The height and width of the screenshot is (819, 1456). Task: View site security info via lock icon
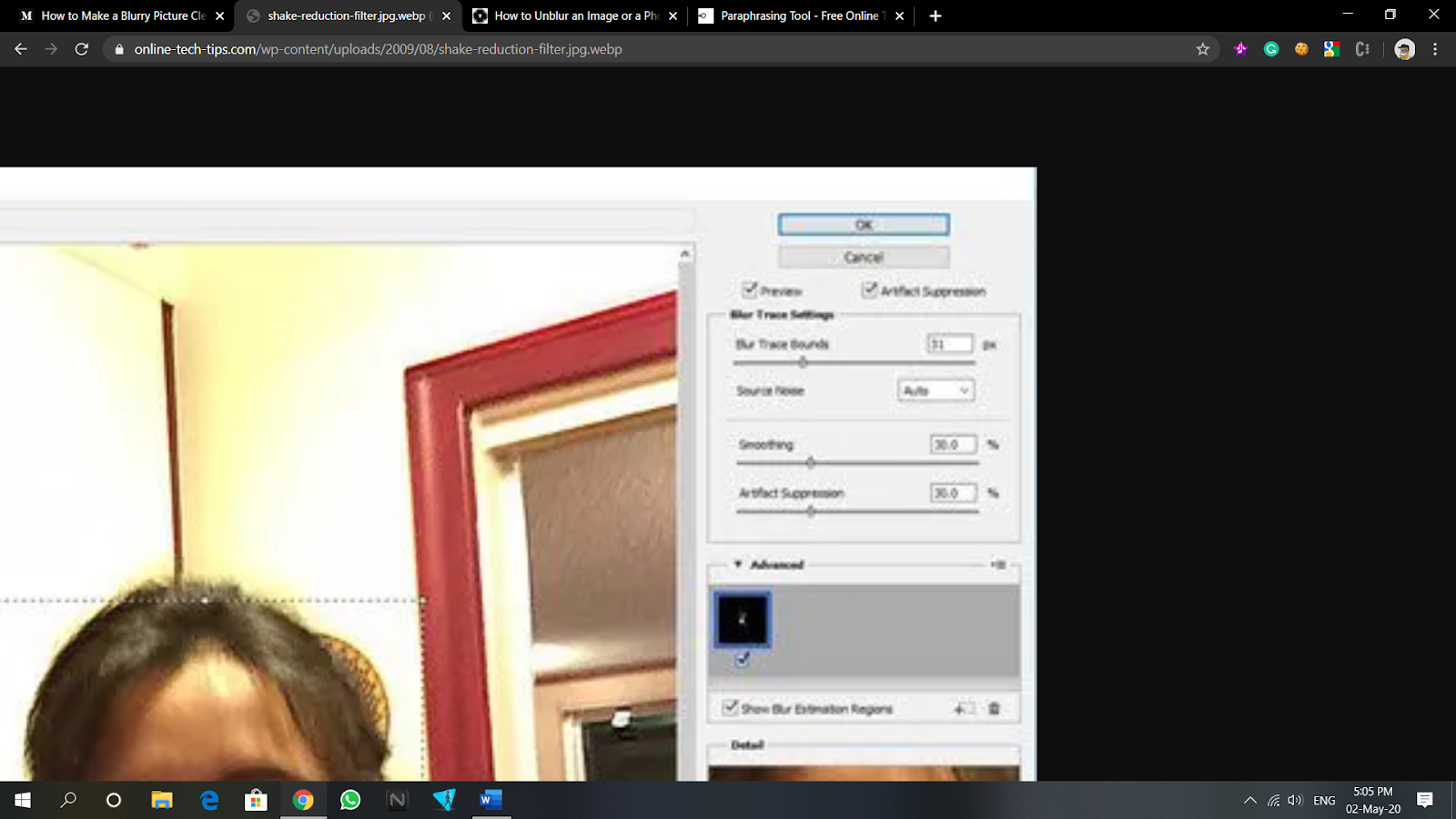[118, 49]
